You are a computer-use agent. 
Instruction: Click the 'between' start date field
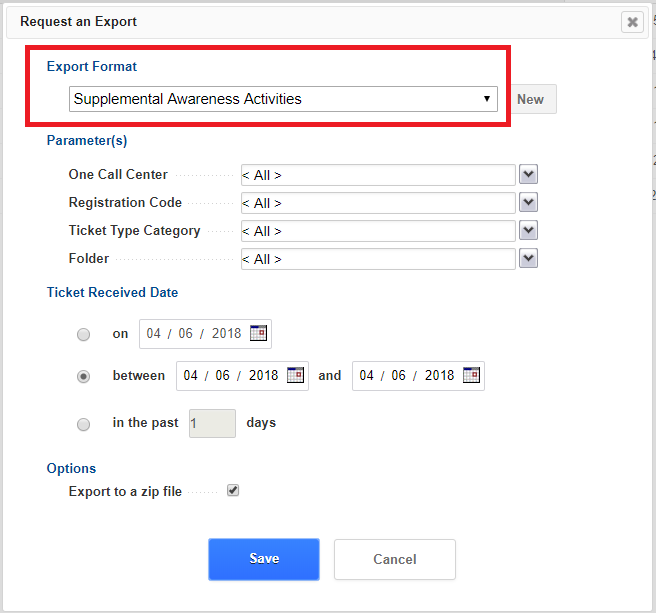242,376
